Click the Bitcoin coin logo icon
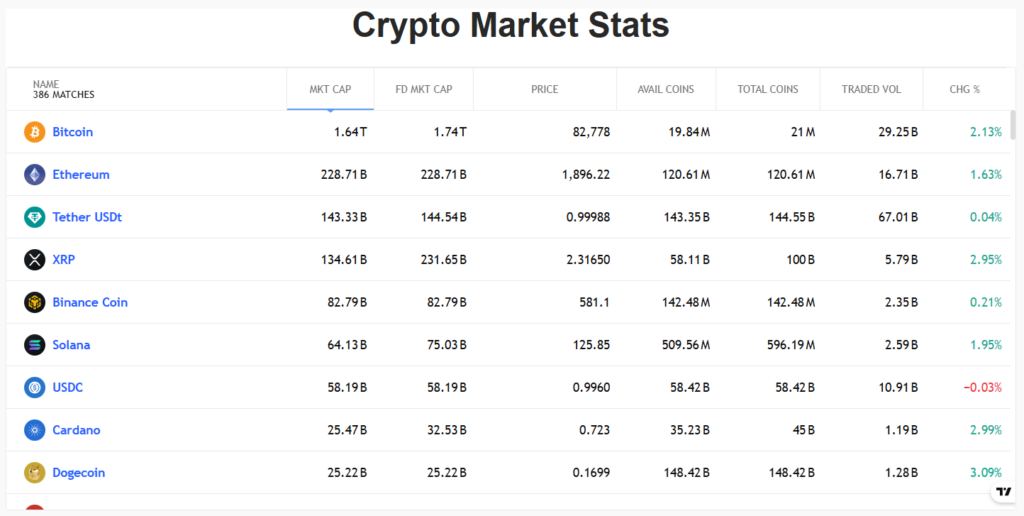This screenshot has width=1024, height=516. point(35,132)
